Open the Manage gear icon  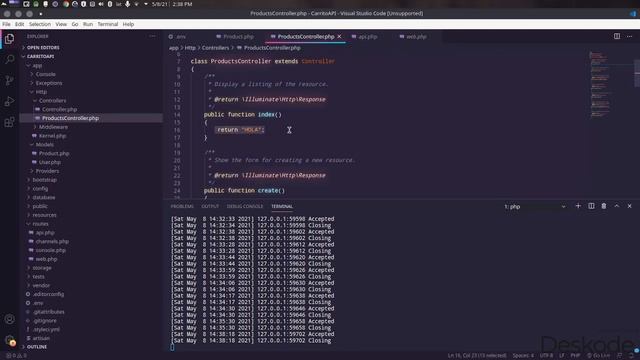9,340
